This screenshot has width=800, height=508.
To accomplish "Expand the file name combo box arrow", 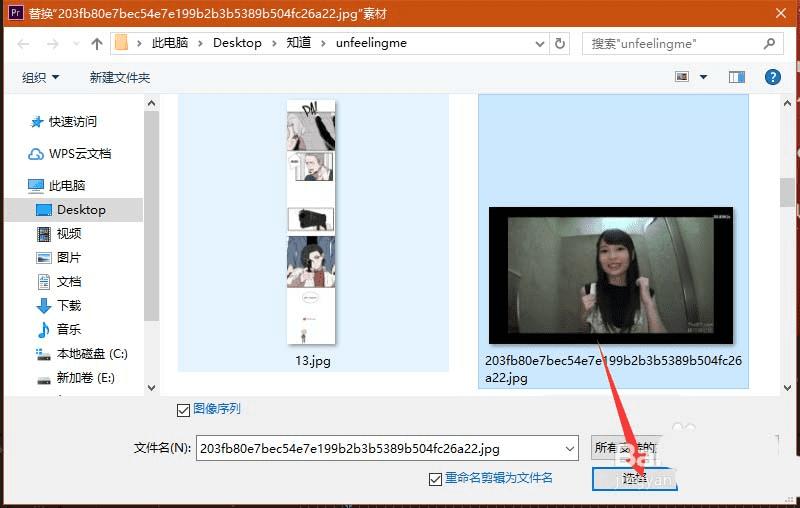I will click(x=570, y=449).
